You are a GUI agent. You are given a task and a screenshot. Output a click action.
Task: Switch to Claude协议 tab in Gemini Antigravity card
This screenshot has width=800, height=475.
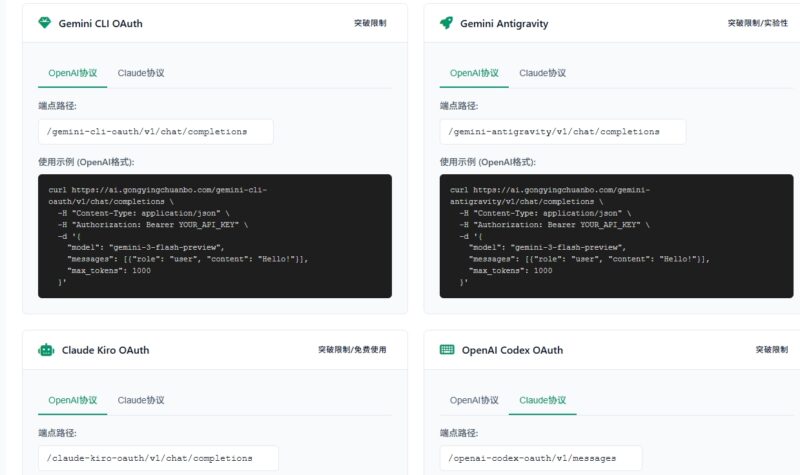(x=542, y=73)
